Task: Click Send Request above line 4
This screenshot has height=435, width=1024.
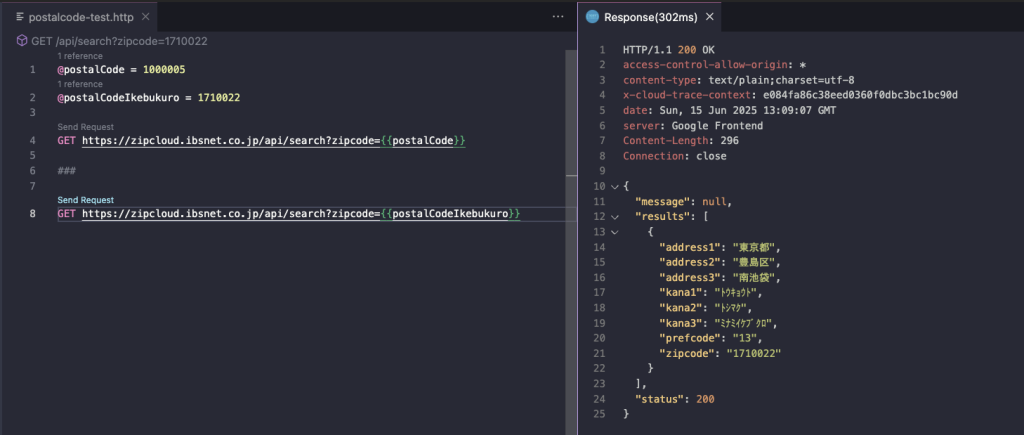Action: click(x=85, y=127)
